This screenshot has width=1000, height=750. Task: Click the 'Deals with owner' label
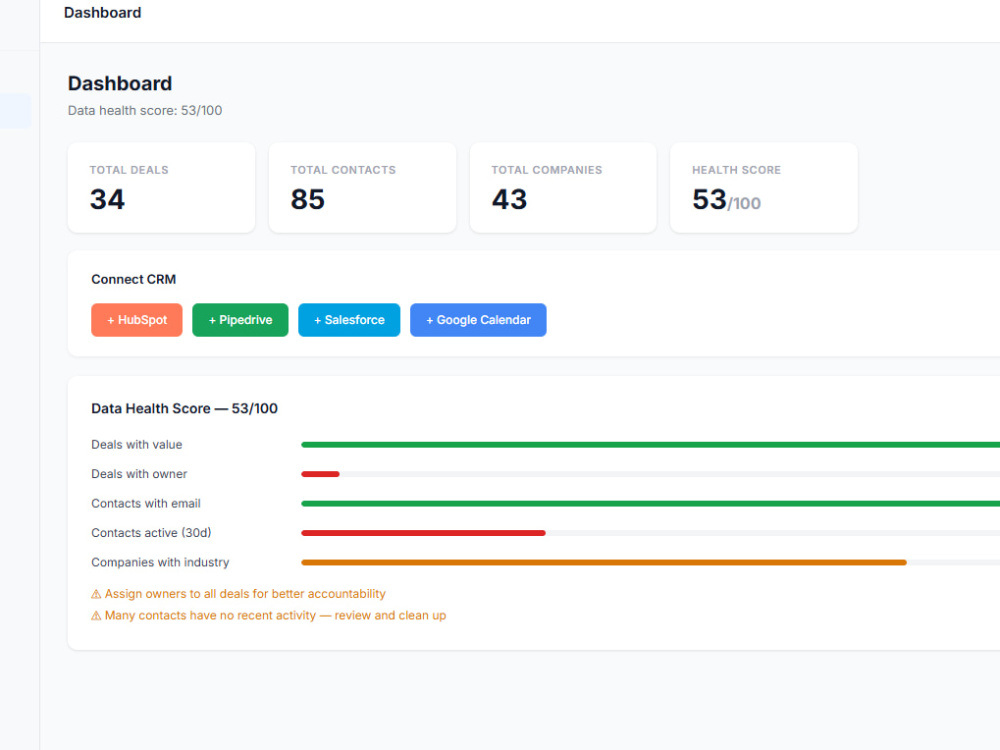click(x=139, y=474)
